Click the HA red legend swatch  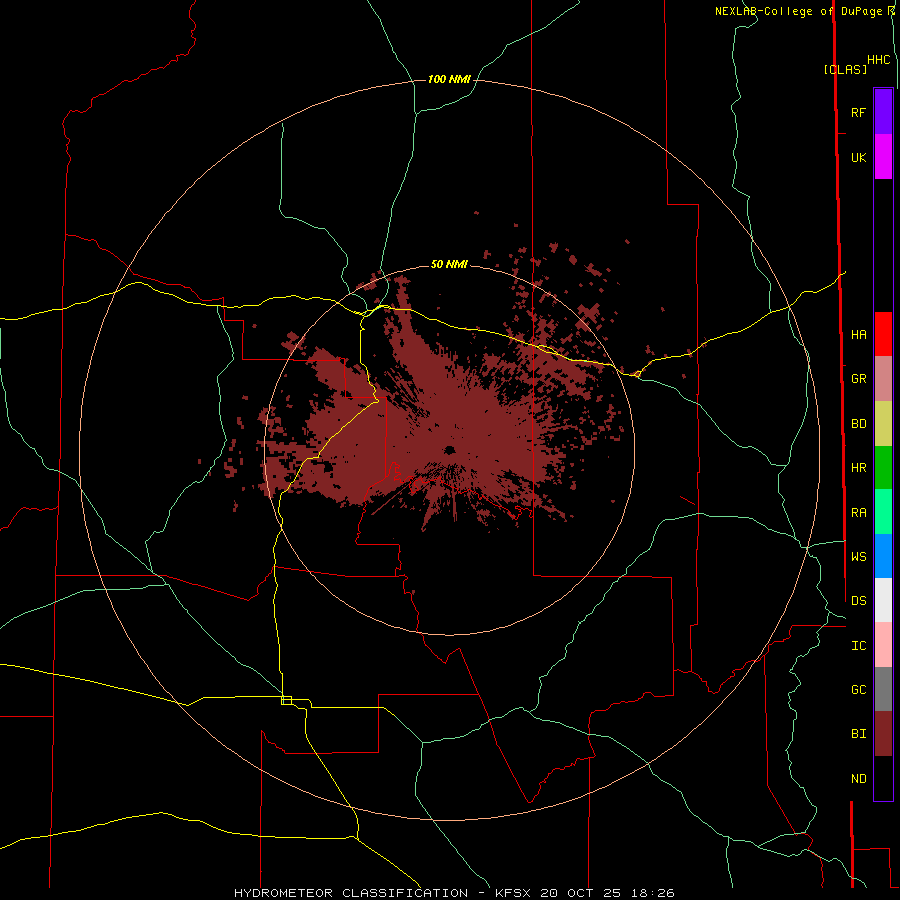pyautogui.click(x=883, y=334)
